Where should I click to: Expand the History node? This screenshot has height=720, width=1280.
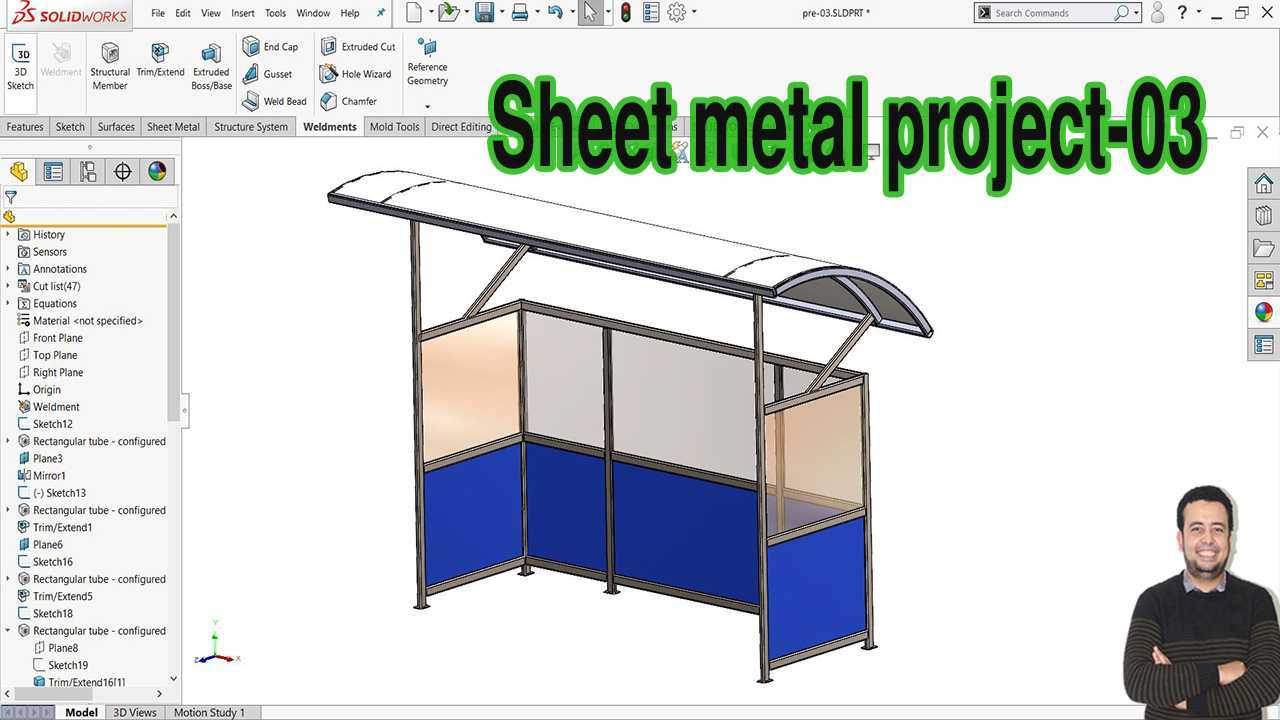pyautogui.click(x=8, y=234)
